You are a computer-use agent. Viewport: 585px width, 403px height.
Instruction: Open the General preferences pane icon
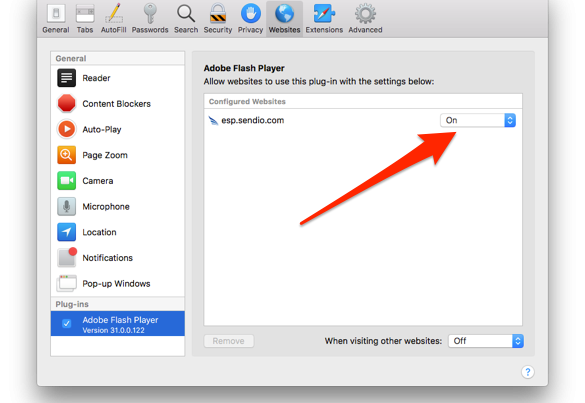tap(56, 14)
